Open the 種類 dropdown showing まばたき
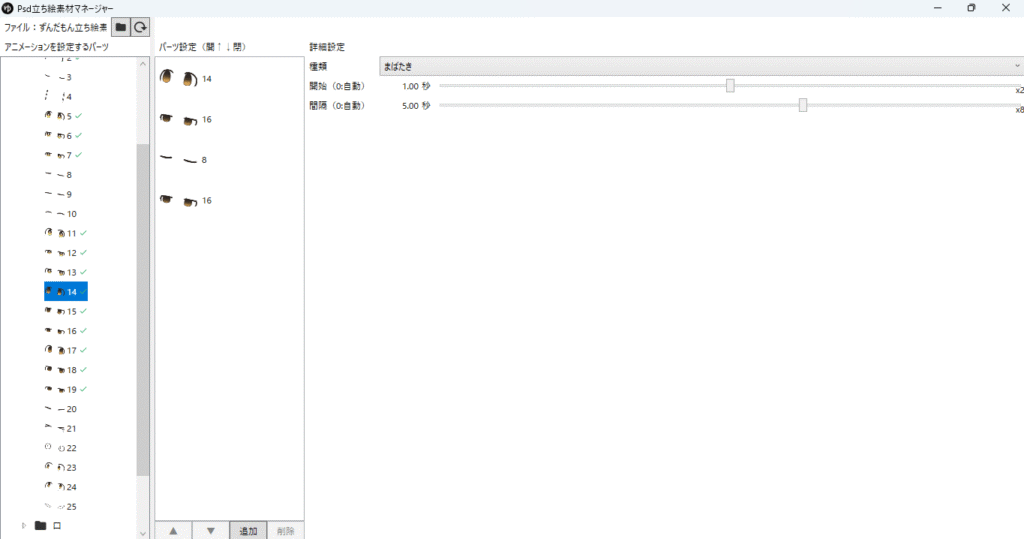The width and height of the screenshot is (1024, 539). point(700,66)
